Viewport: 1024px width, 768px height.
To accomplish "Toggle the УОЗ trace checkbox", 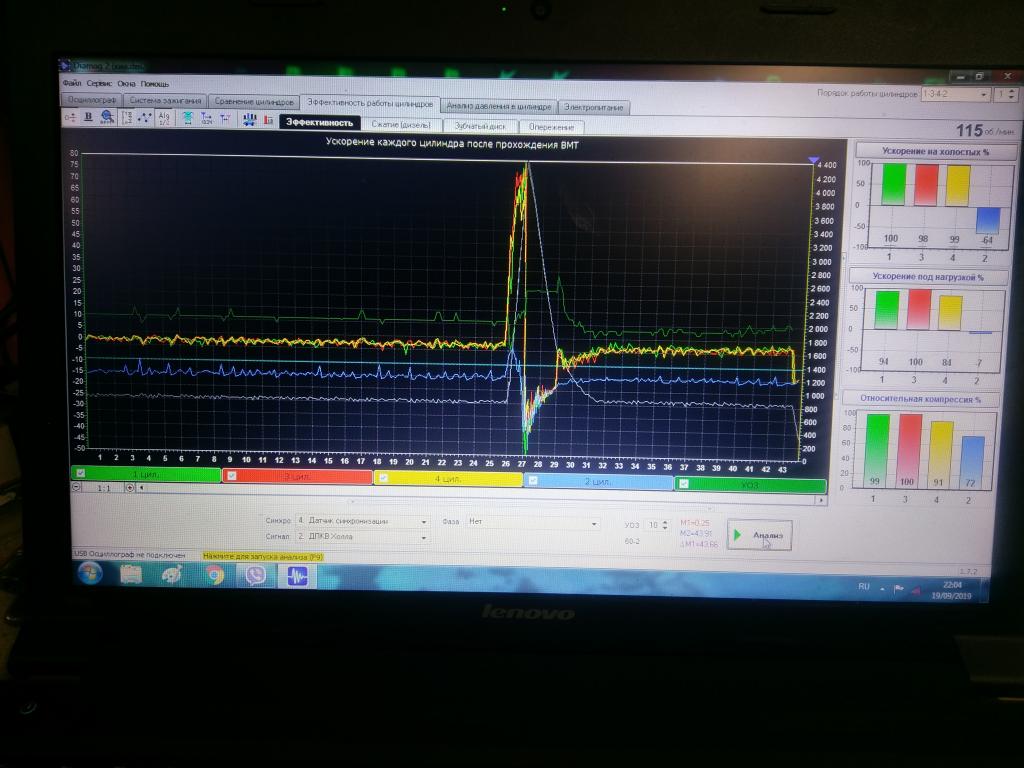I will tap(683, 483).
